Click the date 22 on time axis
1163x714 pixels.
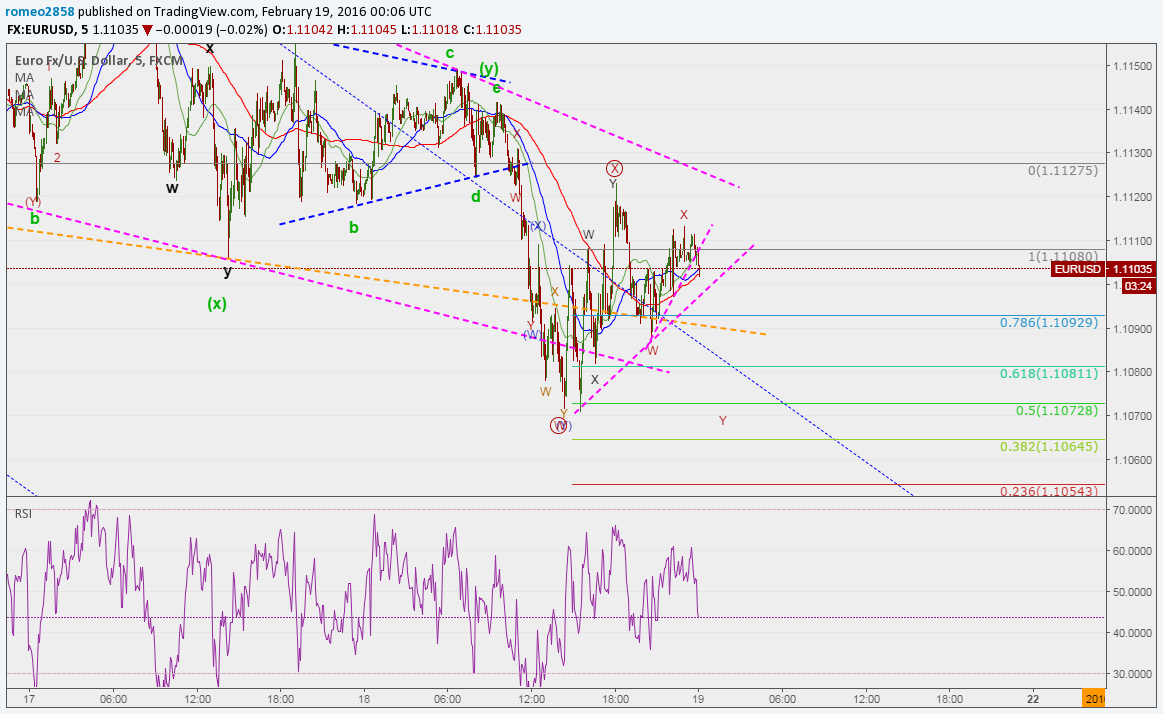tap(1032, 698)
